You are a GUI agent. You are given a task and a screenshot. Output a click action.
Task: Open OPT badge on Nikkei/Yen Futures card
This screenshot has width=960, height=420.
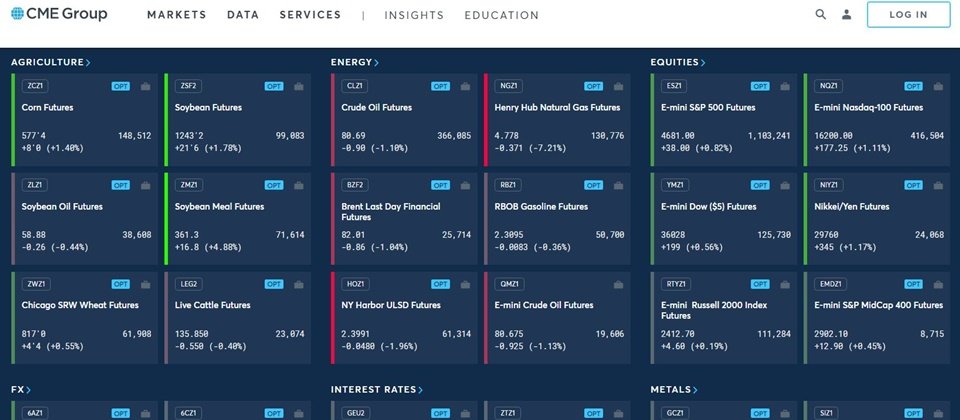point(913,185)
